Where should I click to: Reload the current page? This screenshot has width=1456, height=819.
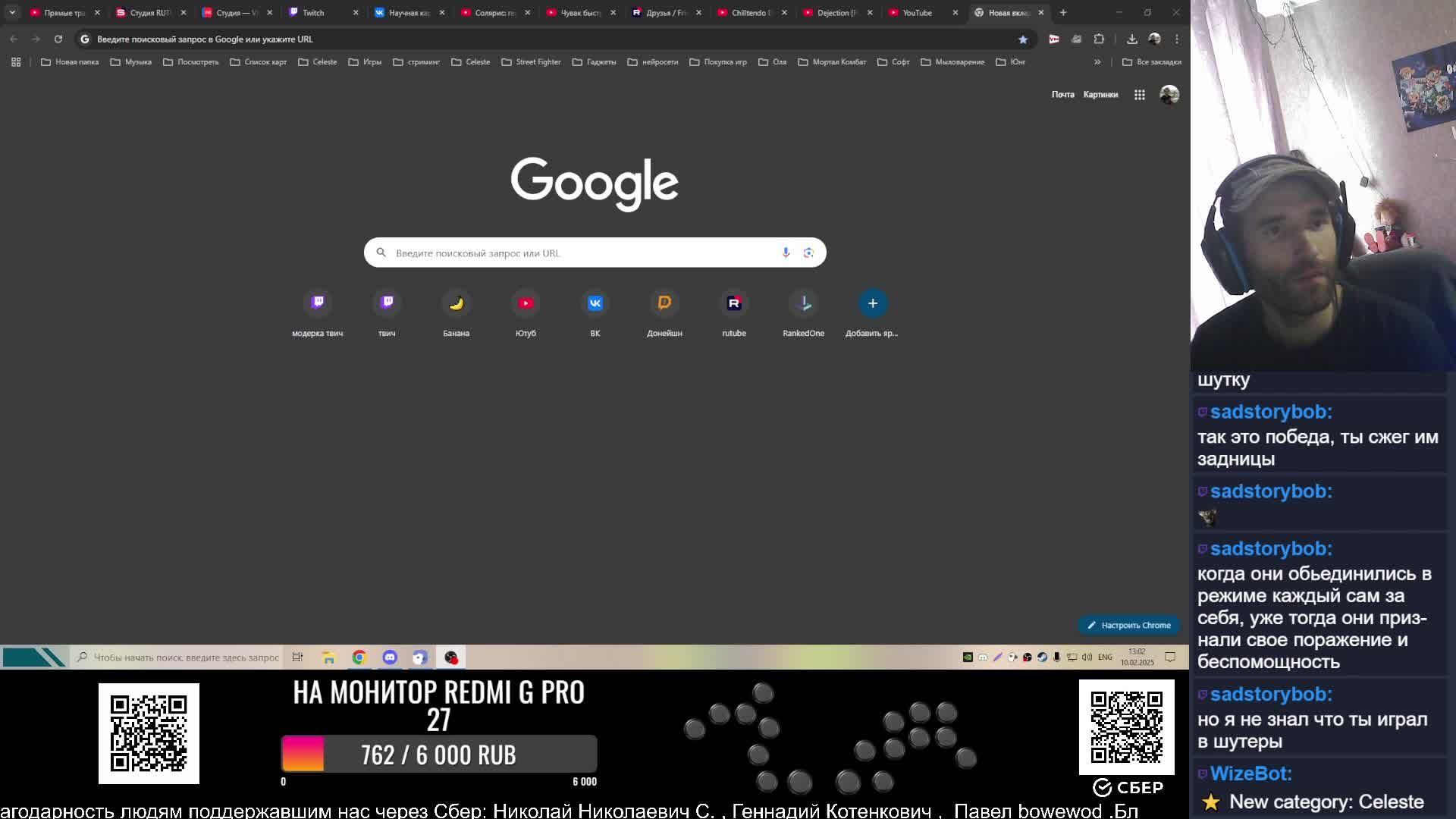[x=58, y=39]
